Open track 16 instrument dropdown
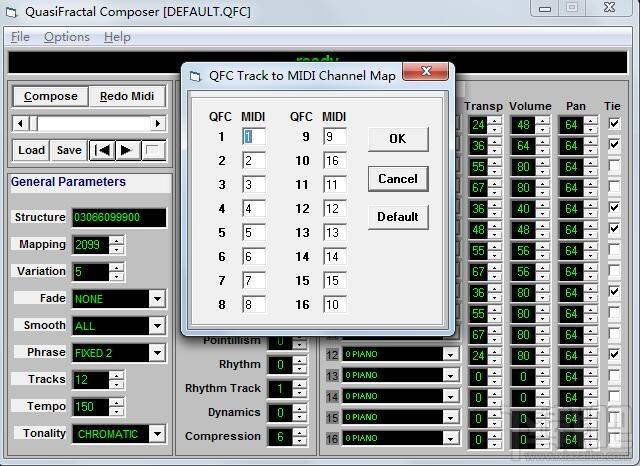 pyautogui.click(x=451, y=439)
